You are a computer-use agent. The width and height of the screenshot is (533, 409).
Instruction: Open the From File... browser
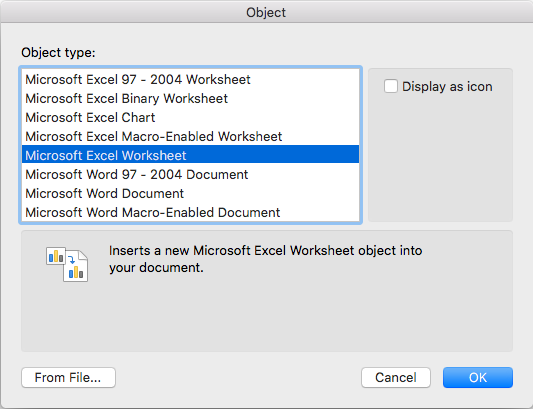pos(68,377)
